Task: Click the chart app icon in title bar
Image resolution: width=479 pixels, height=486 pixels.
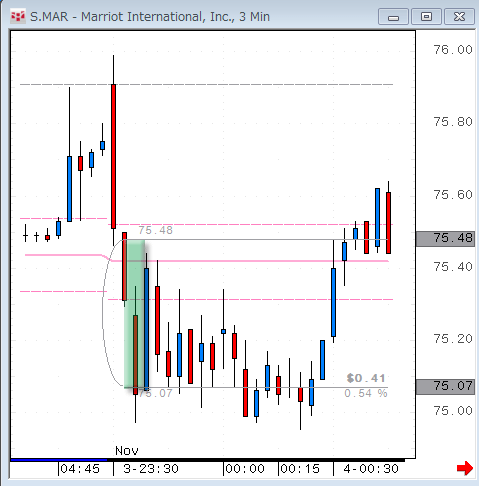Action: tap(17, 17)
